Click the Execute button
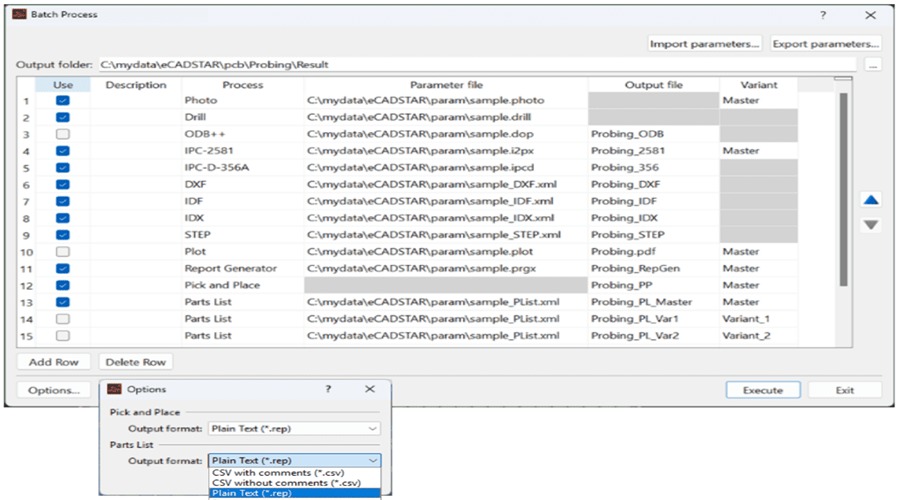Image resolution: width=900 pixels, height=500 pixels. click(x=763, y=390)
